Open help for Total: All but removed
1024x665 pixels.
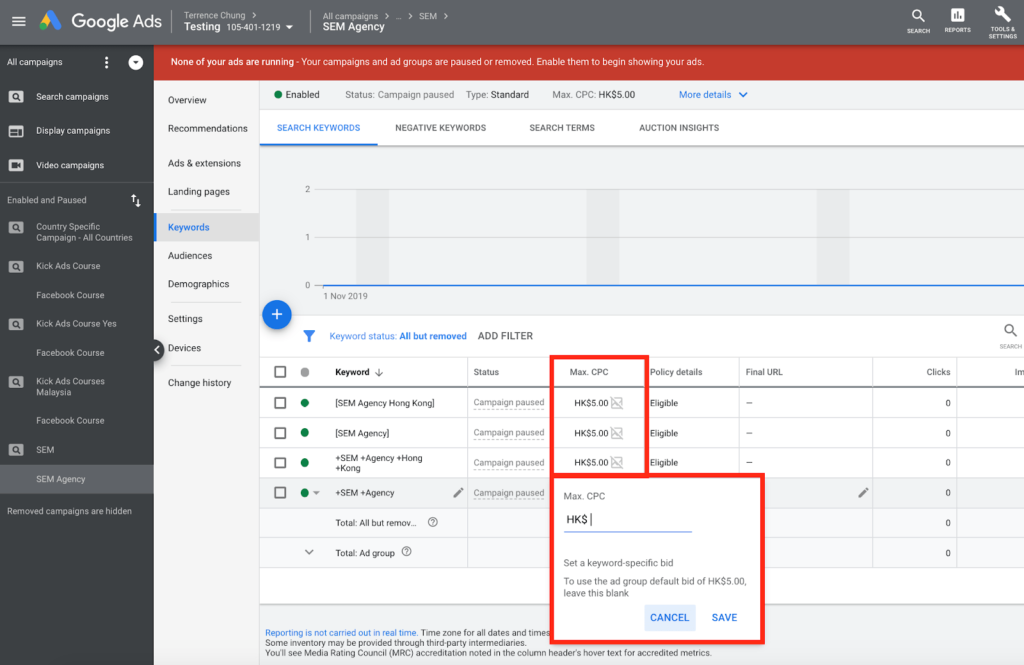click(x=432, y=522)
